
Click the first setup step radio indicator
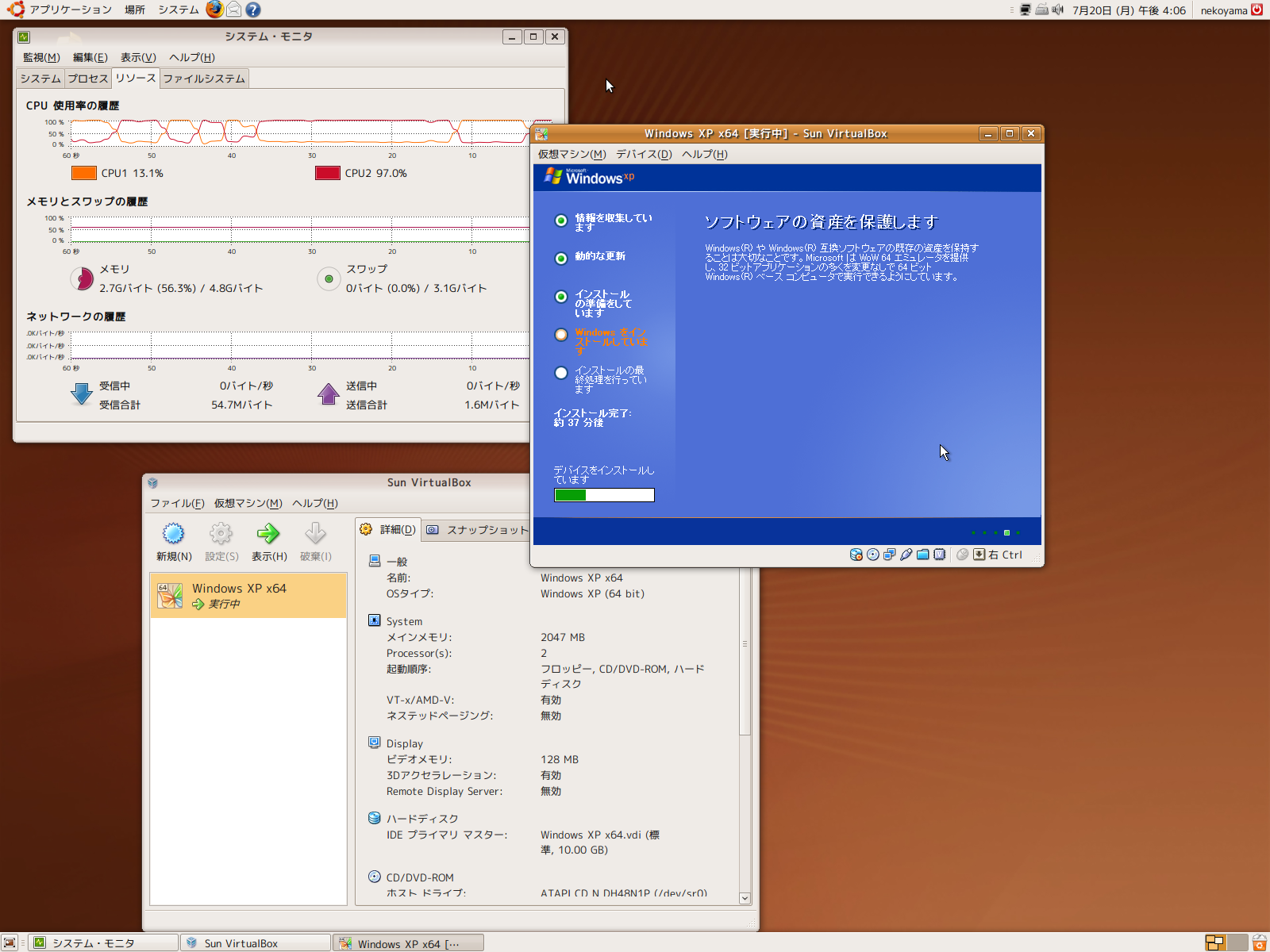561,221
